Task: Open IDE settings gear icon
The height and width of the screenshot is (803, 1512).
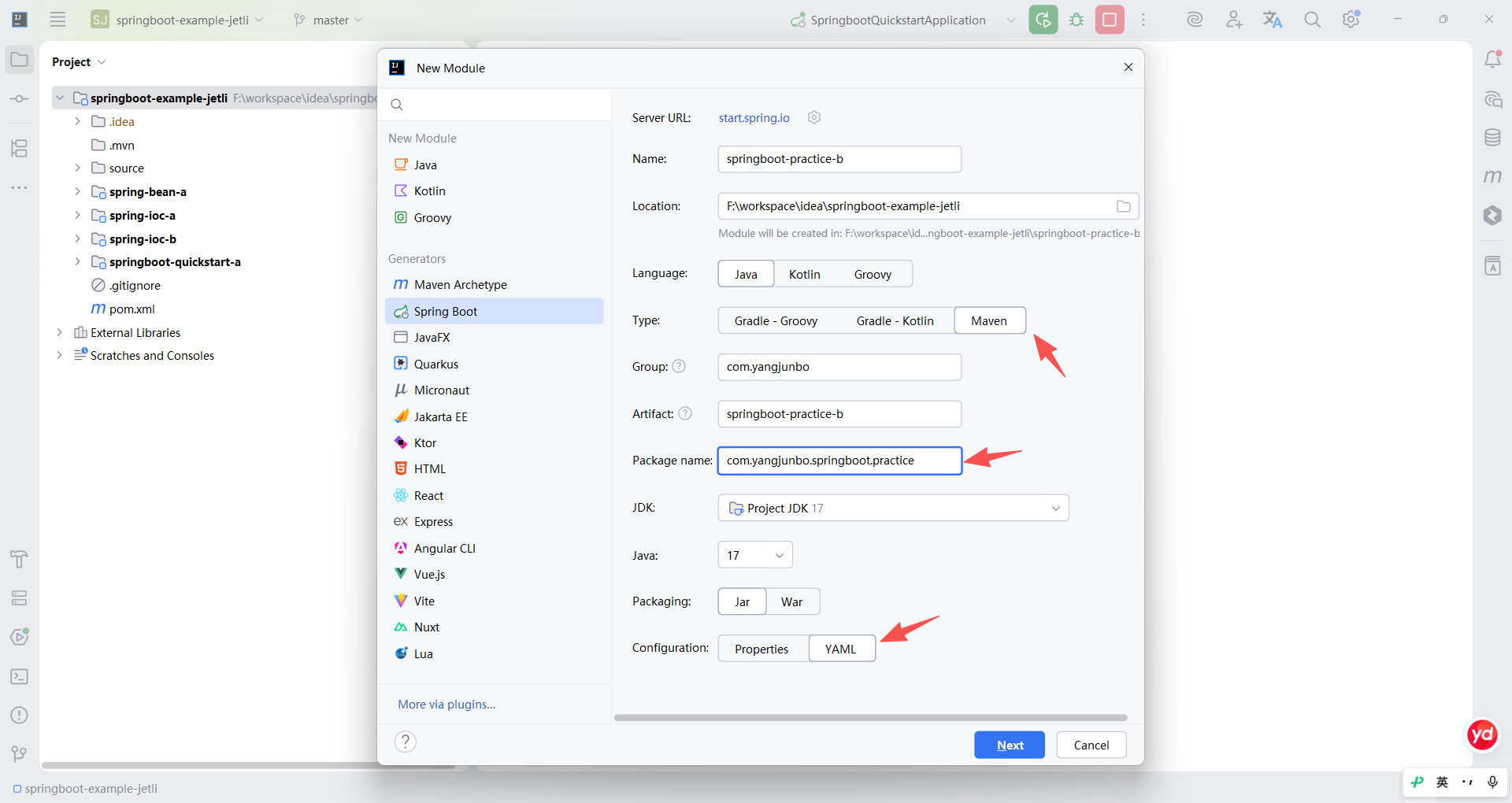Action: click(1351, 20)
